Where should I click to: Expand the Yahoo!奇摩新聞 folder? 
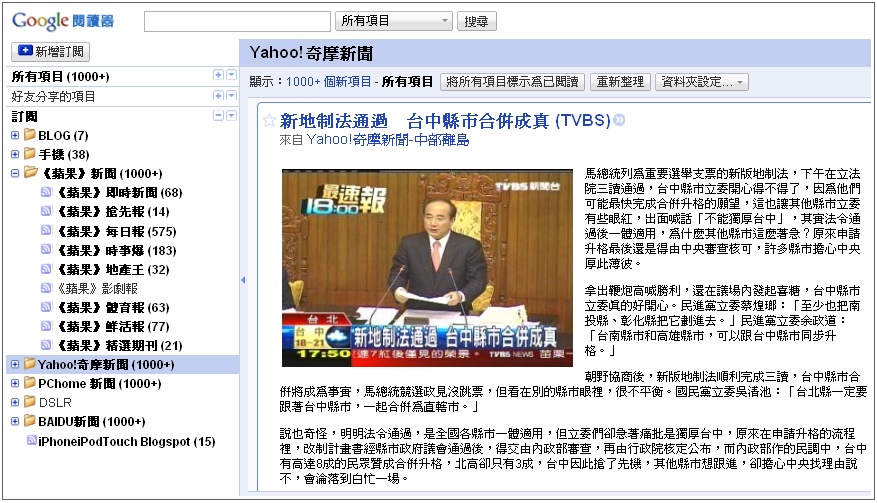click(x=15, y=364)
